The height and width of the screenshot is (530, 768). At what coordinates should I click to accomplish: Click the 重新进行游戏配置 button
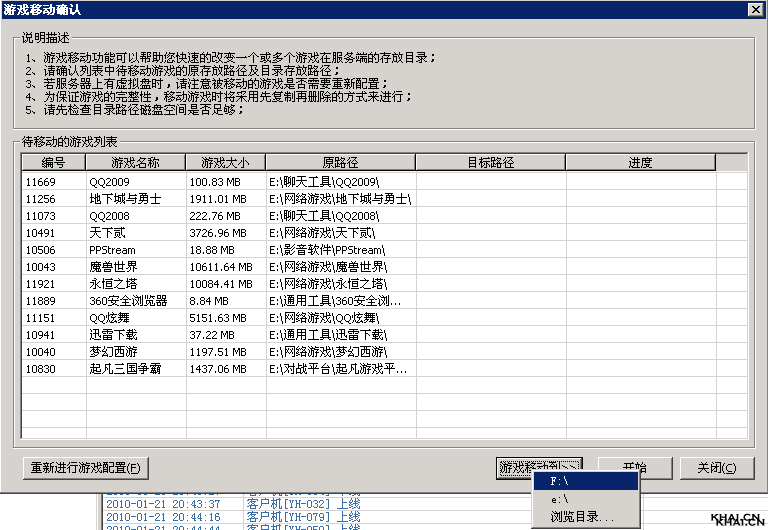point(87,468)
